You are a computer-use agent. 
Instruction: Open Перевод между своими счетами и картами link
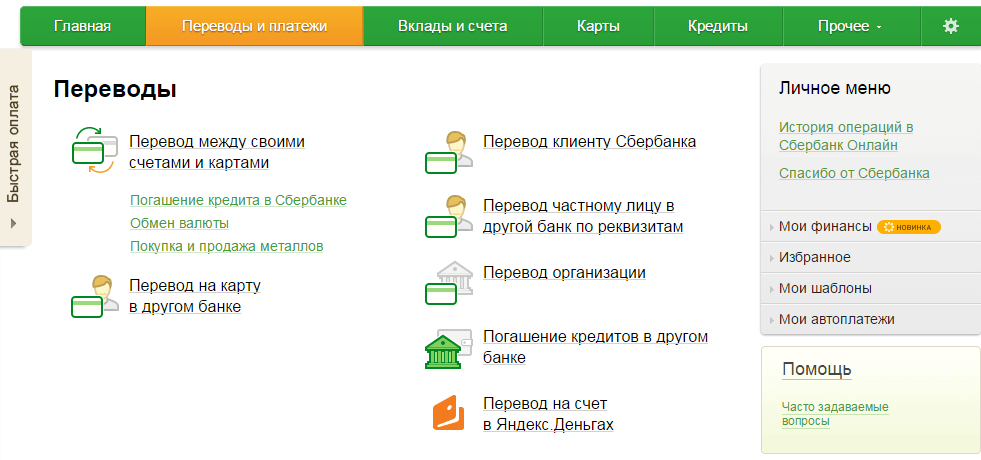217,152
